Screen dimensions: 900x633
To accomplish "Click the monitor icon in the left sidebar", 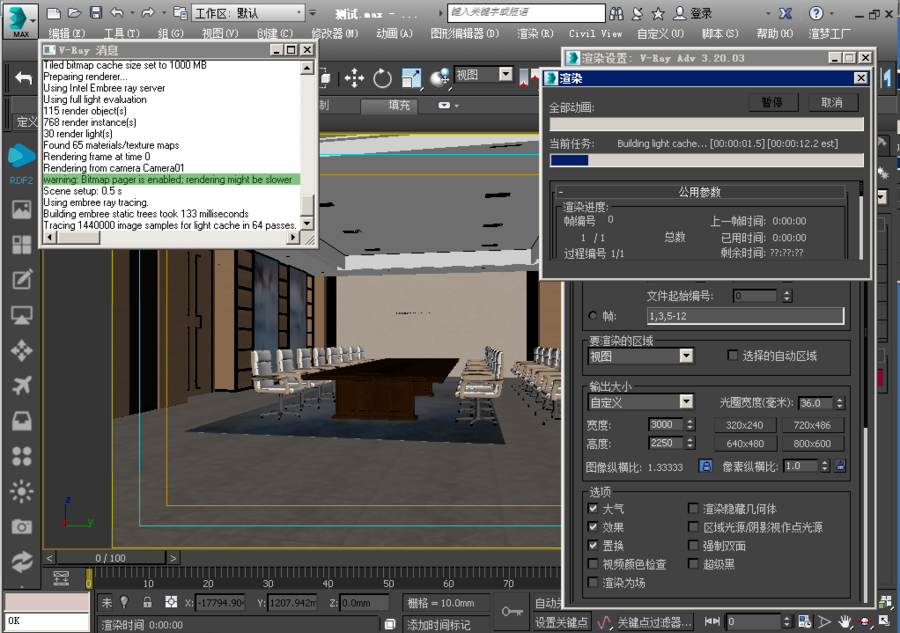I will point(22,315).
